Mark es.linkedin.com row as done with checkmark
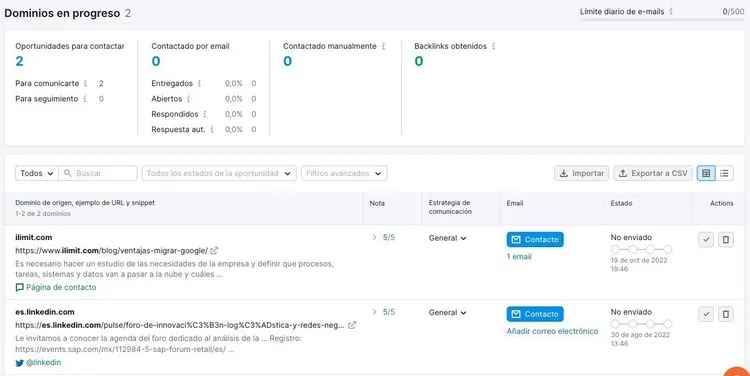This screenshot has height=376, width=750. click(706, 314)
